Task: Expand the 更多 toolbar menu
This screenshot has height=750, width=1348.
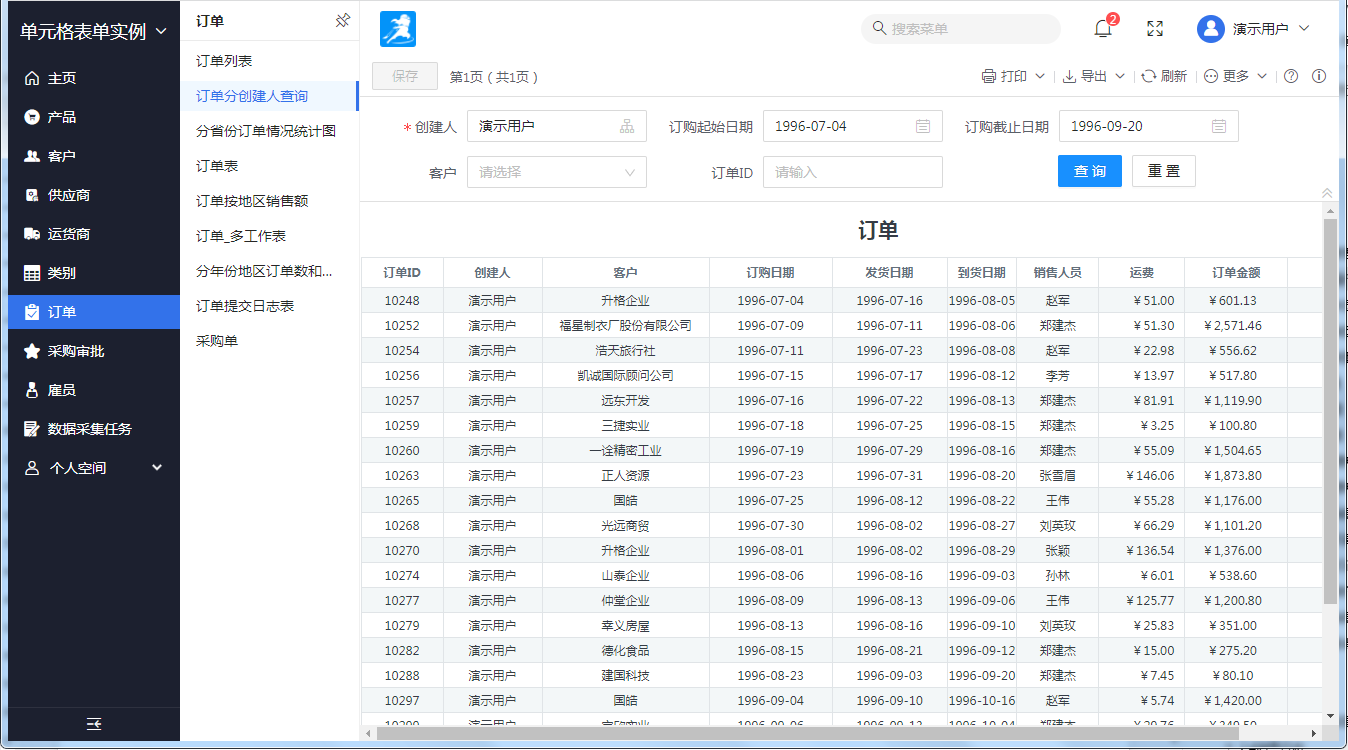Action: [1236, 76]
